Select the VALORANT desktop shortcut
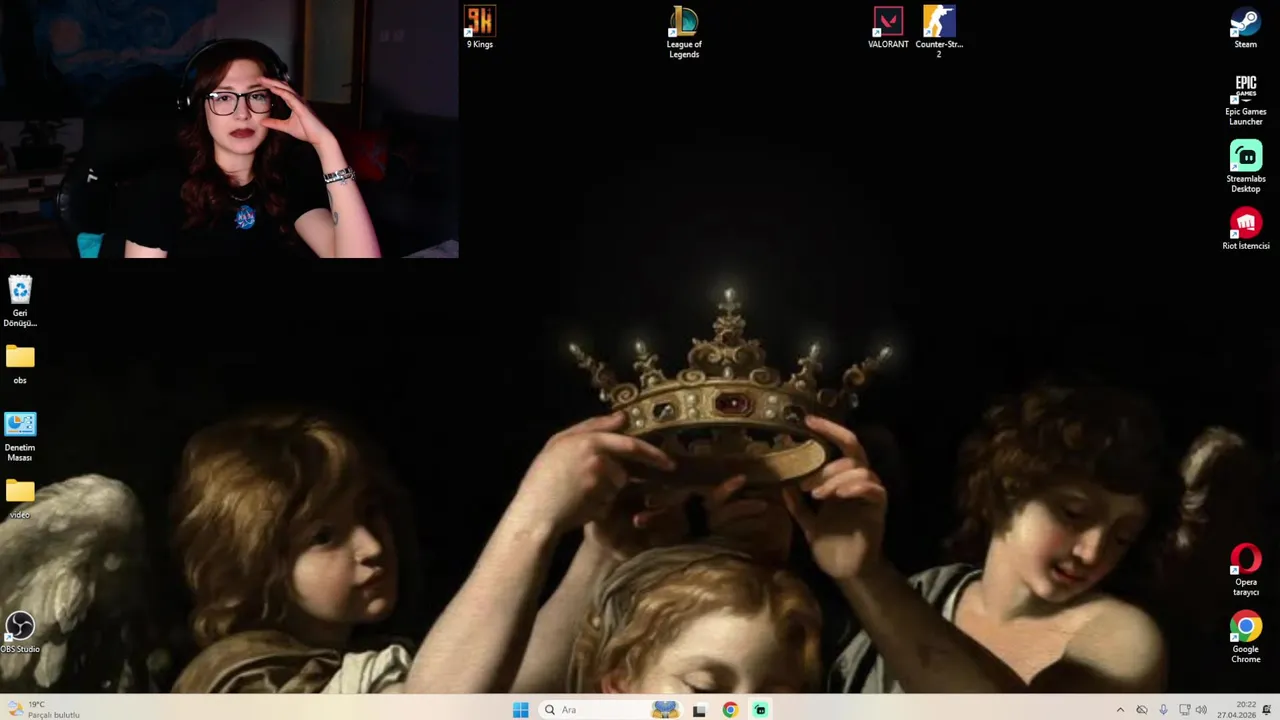The width and height of the screenshot is (1280, 720). pyautogui.click(x=888, y=27)
